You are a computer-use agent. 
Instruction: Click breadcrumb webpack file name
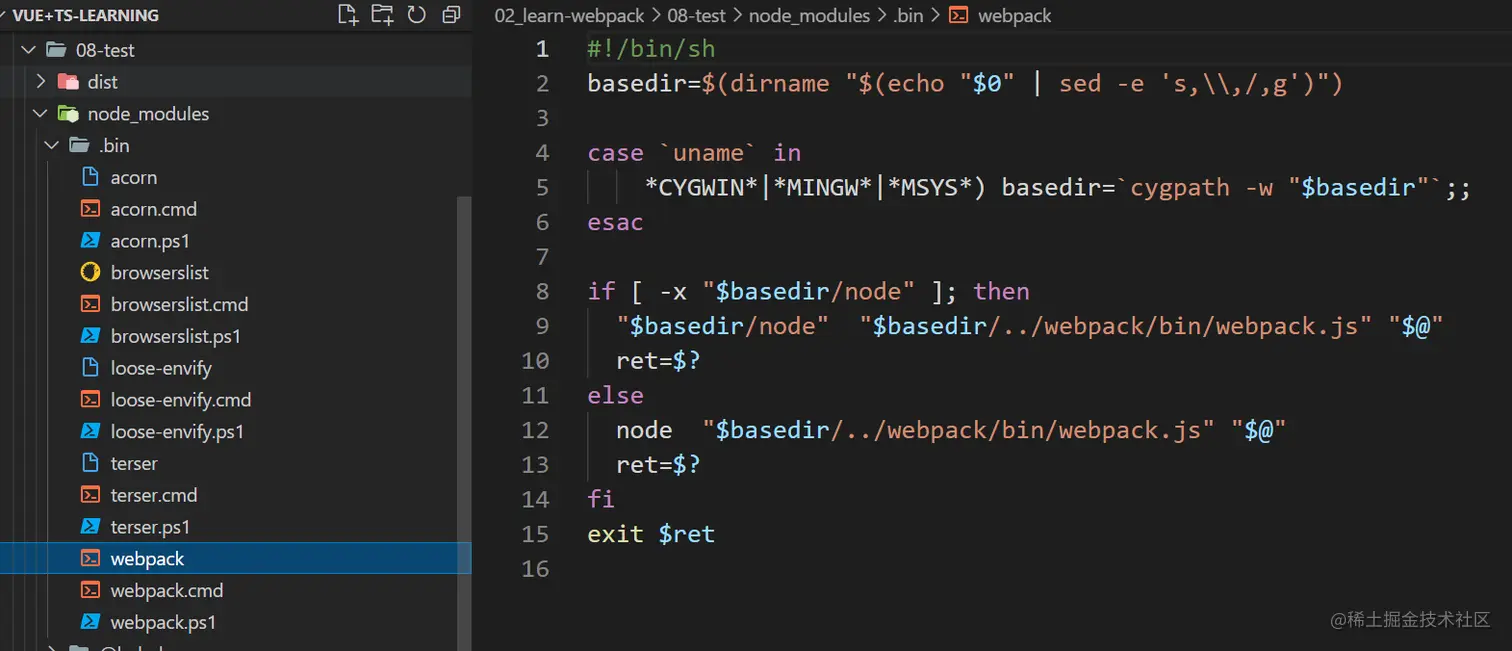tap(1014, 16)
